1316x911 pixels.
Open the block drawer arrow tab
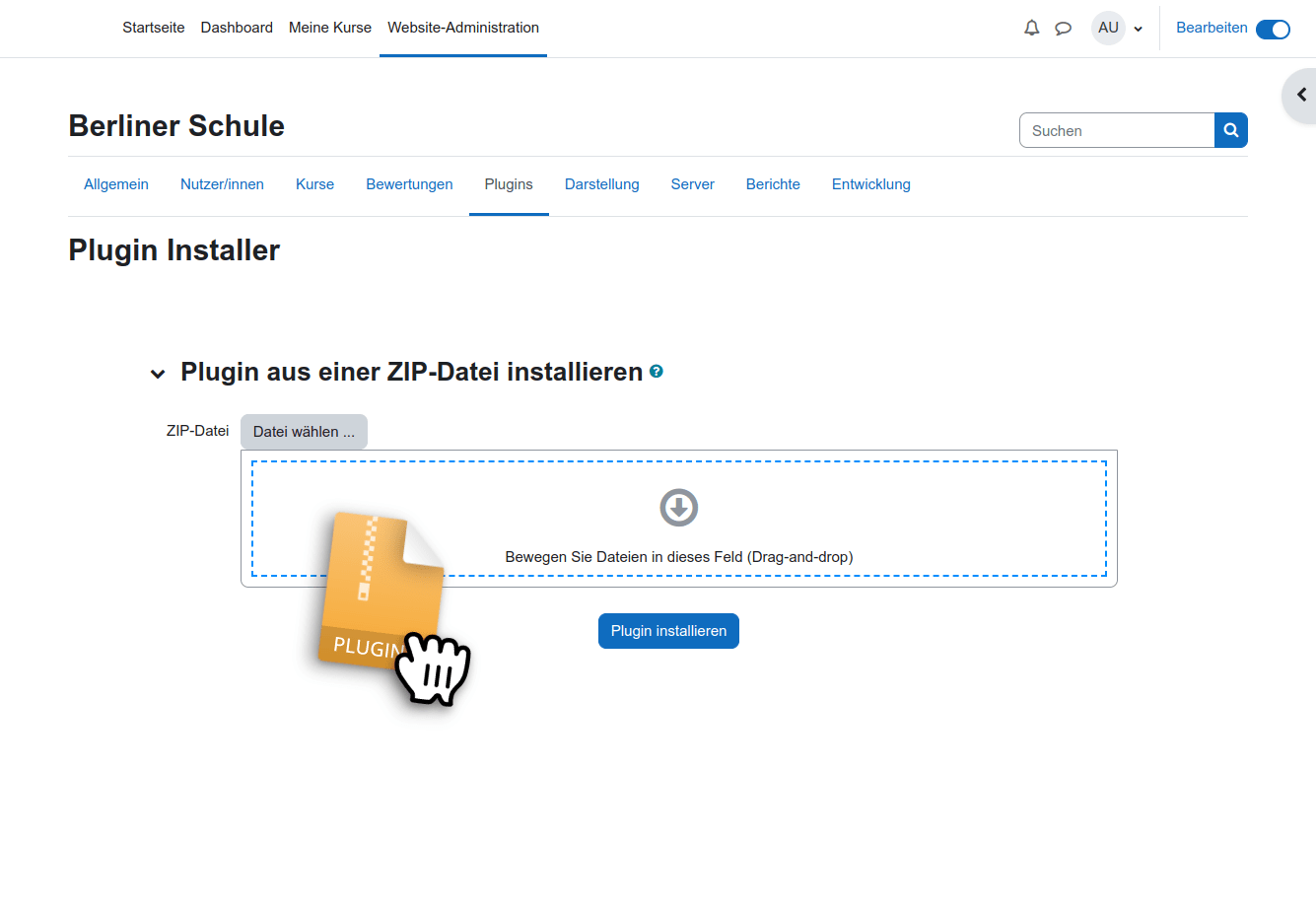(1301, 96)
